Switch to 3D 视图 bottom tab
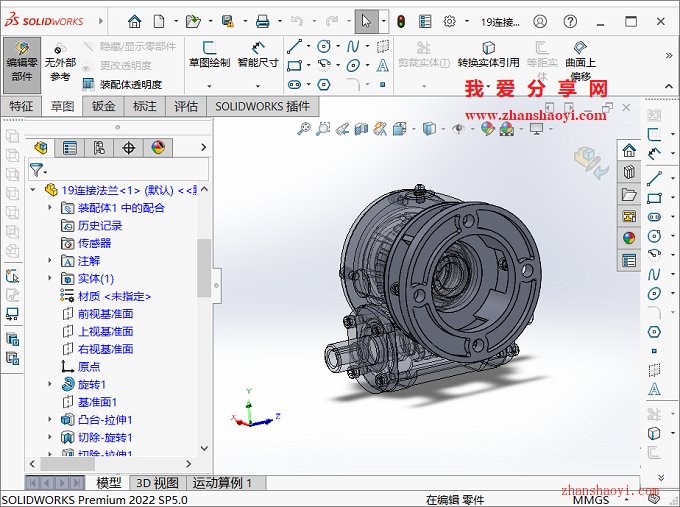This screenshot has width=680, height=507. (x=157, y=483)
